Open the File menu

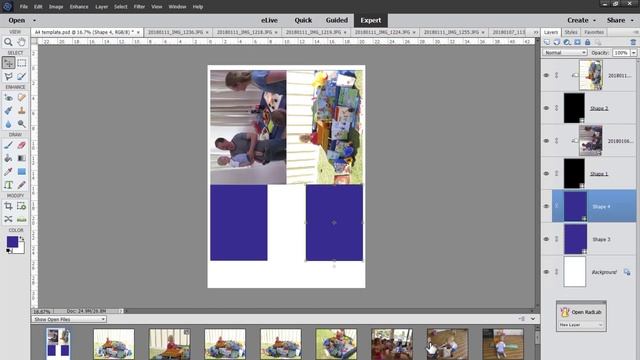pyautogui.click(x=24, y=7)
